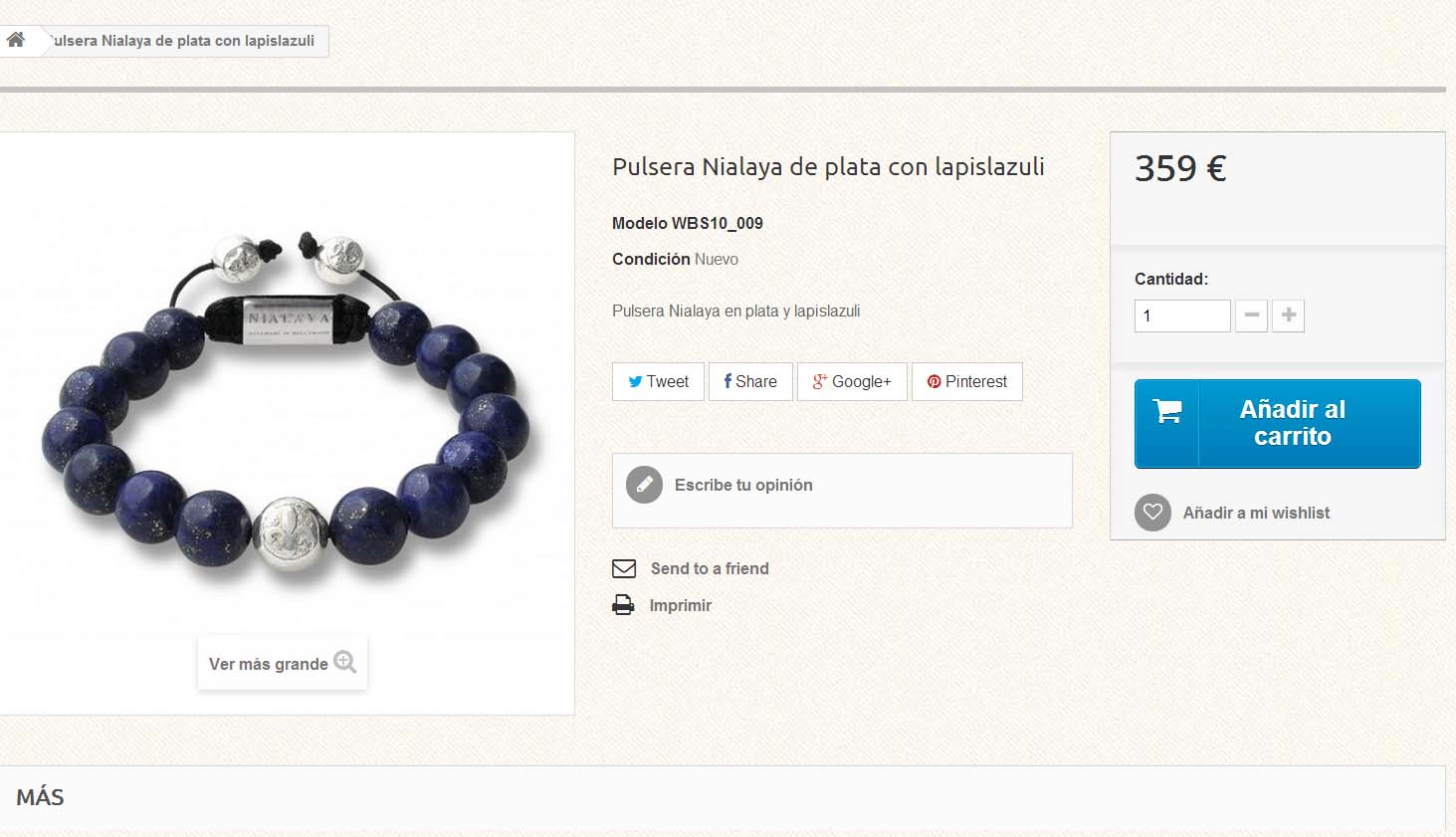Screen dimensions: 1456x837
Task: Click the envelope Send to a friend icon
Action: coord(624,568)
